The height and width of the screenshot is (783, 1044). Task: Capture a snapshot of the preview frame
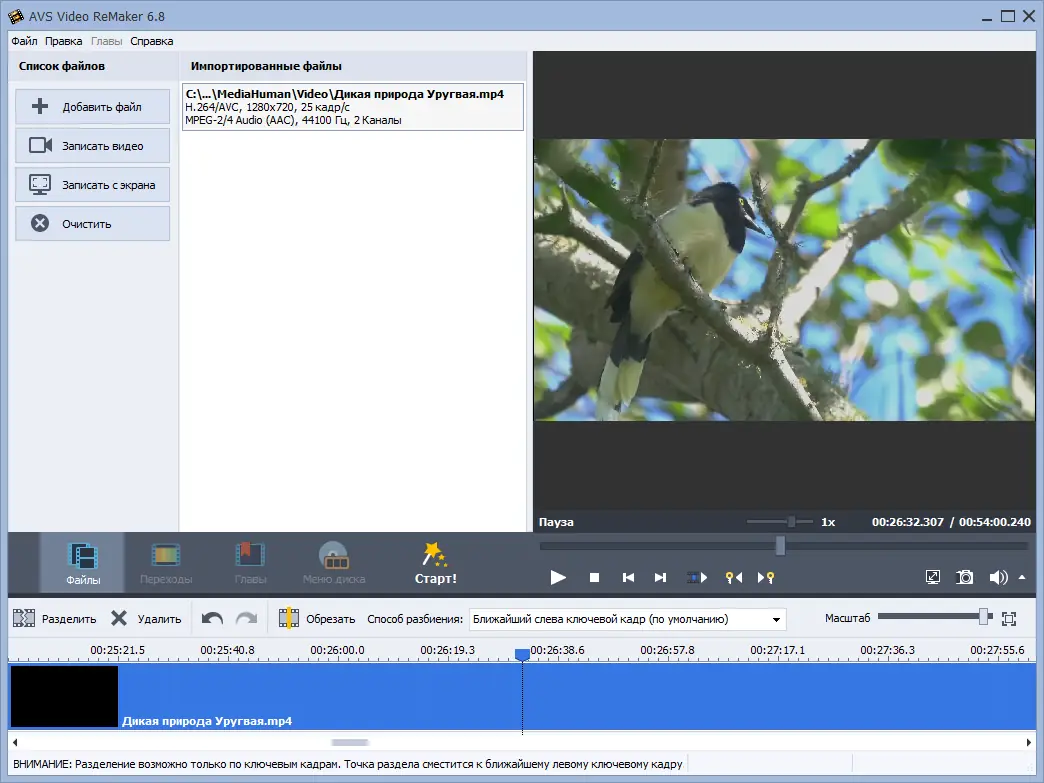(964, 577)
